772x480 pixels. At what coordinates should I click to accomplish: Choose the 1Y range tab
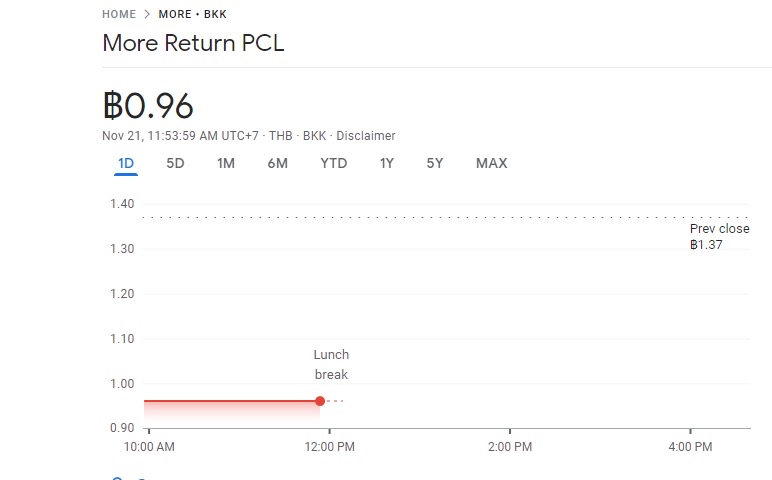[386, 163]
